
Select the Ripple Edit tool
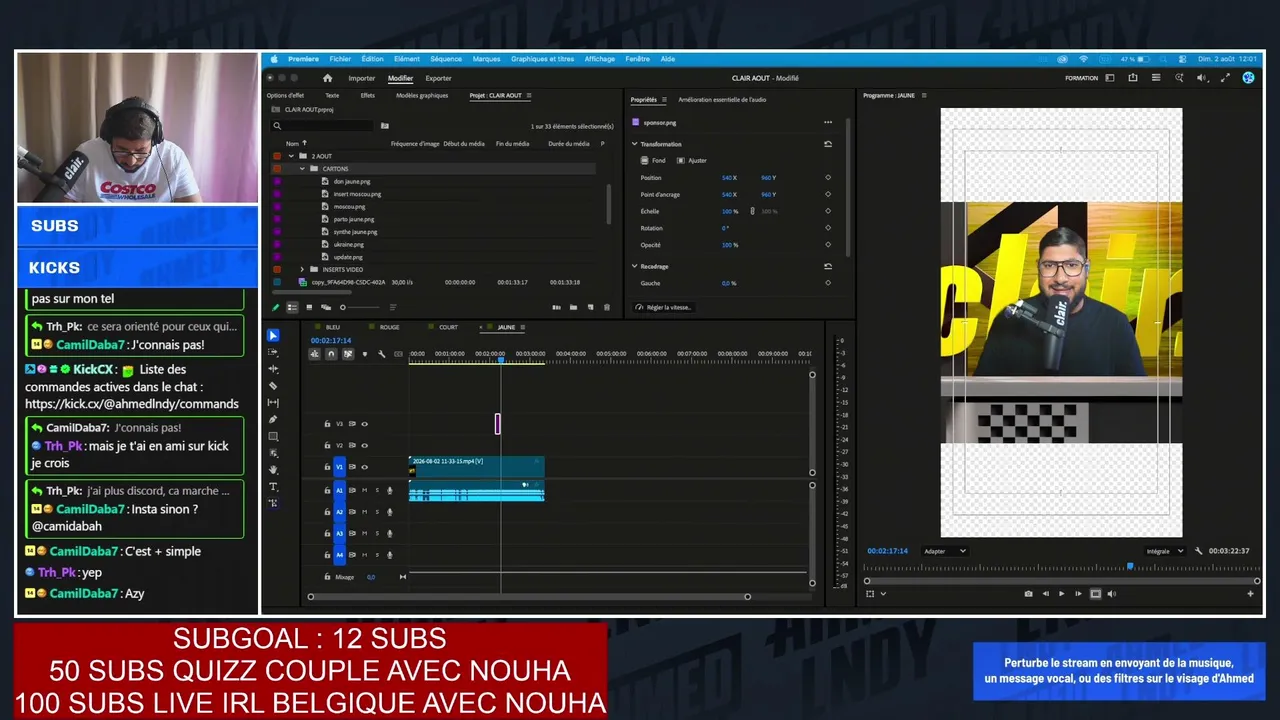273,369
